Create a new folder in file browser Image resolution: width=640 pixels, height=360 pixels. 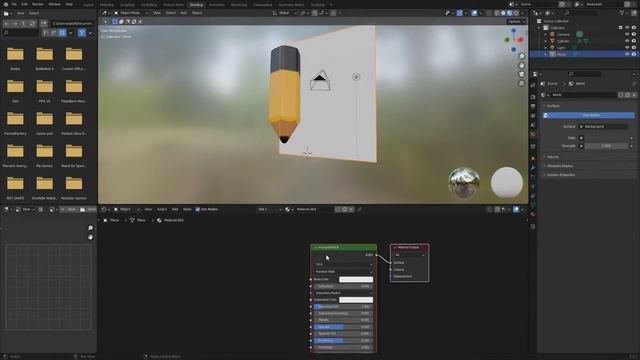(x=44, y=24)
